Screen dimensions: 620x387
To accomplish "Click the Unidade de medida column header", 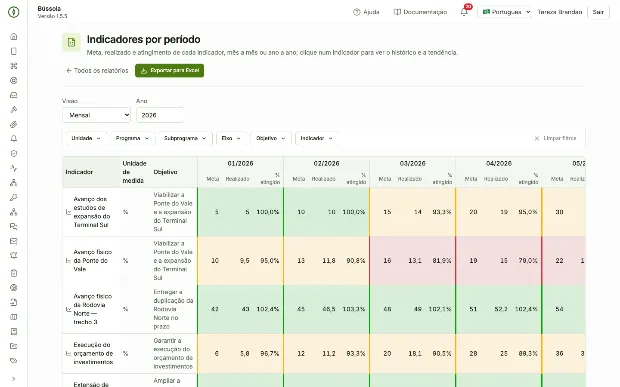I will click(x=134, y=172).
